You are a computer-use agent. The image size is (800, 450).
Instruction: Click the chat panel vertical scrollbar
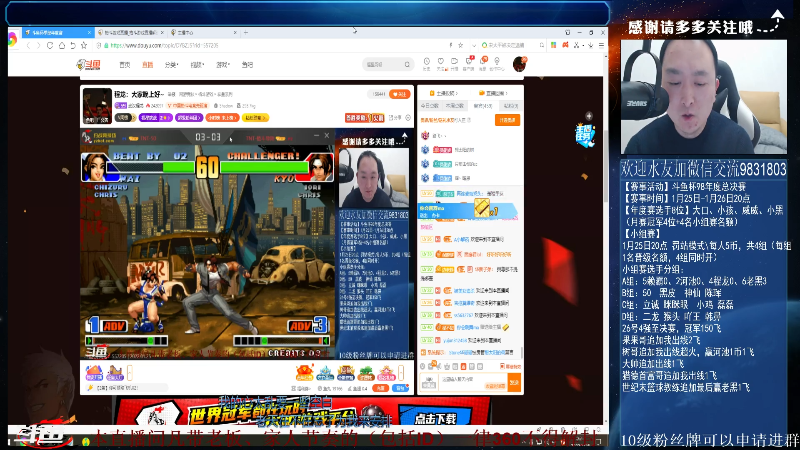521,352
